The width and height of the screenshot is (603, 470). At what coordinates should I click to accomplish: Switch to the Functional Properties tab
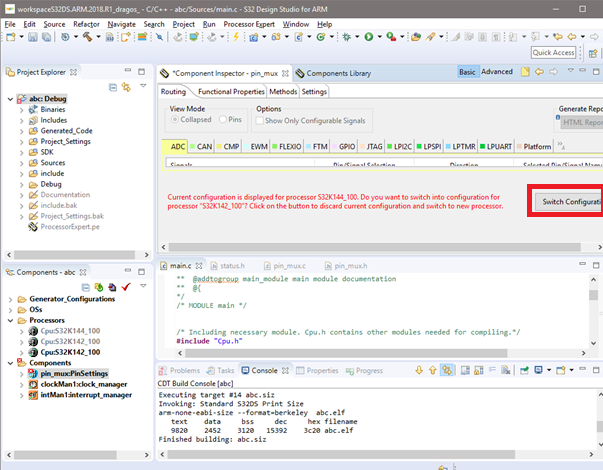231,92
